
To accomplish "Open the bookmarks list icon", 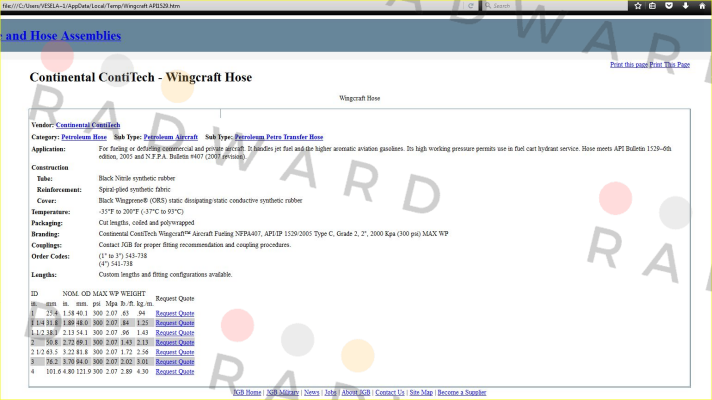I will pyautogui.click(x=653, y=5).
